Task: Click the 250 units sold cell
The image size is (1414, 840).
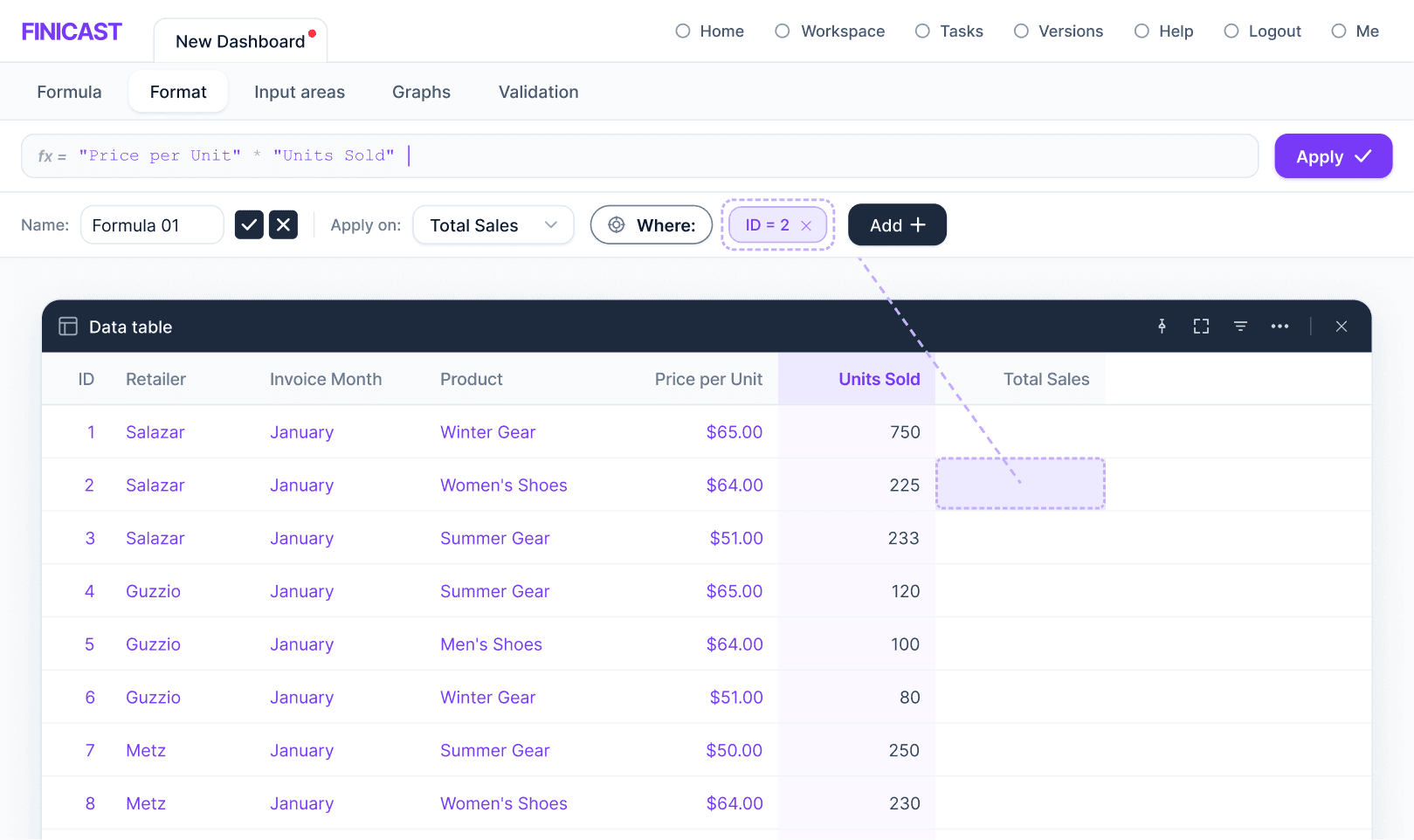Action: click(904, 751)
